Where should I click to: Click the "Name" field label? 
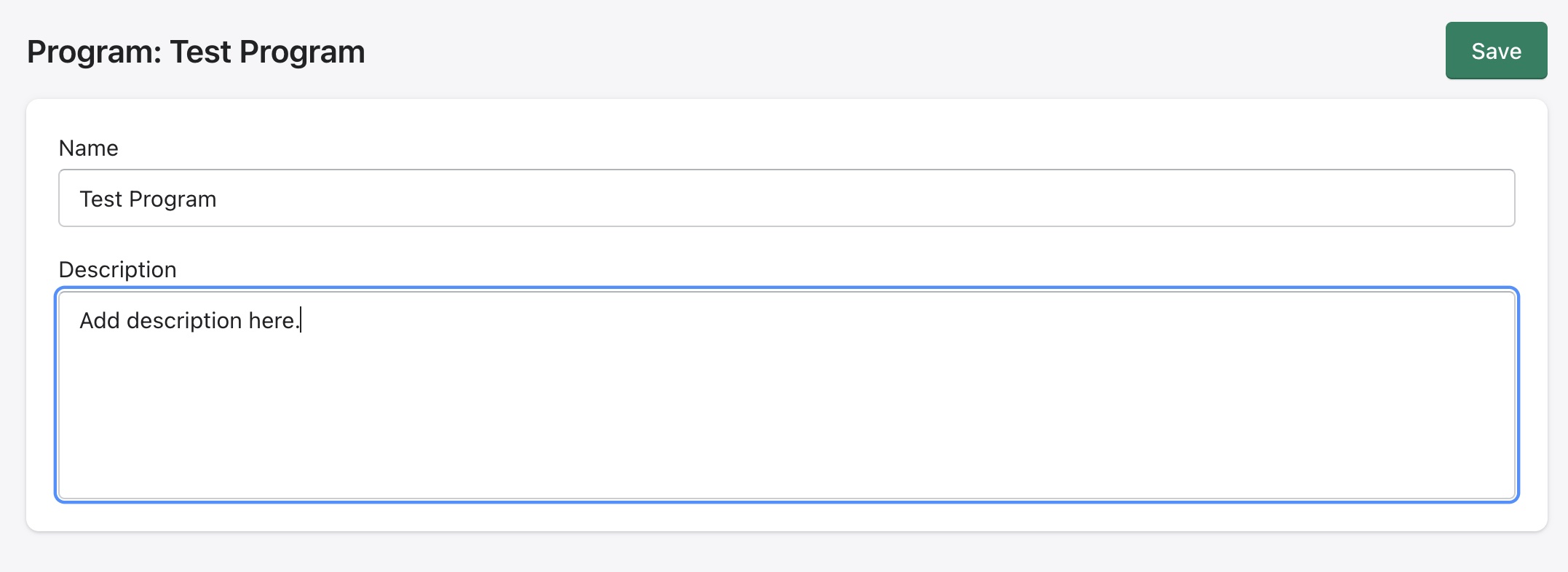pyautogui.click(x=88, y=148)
